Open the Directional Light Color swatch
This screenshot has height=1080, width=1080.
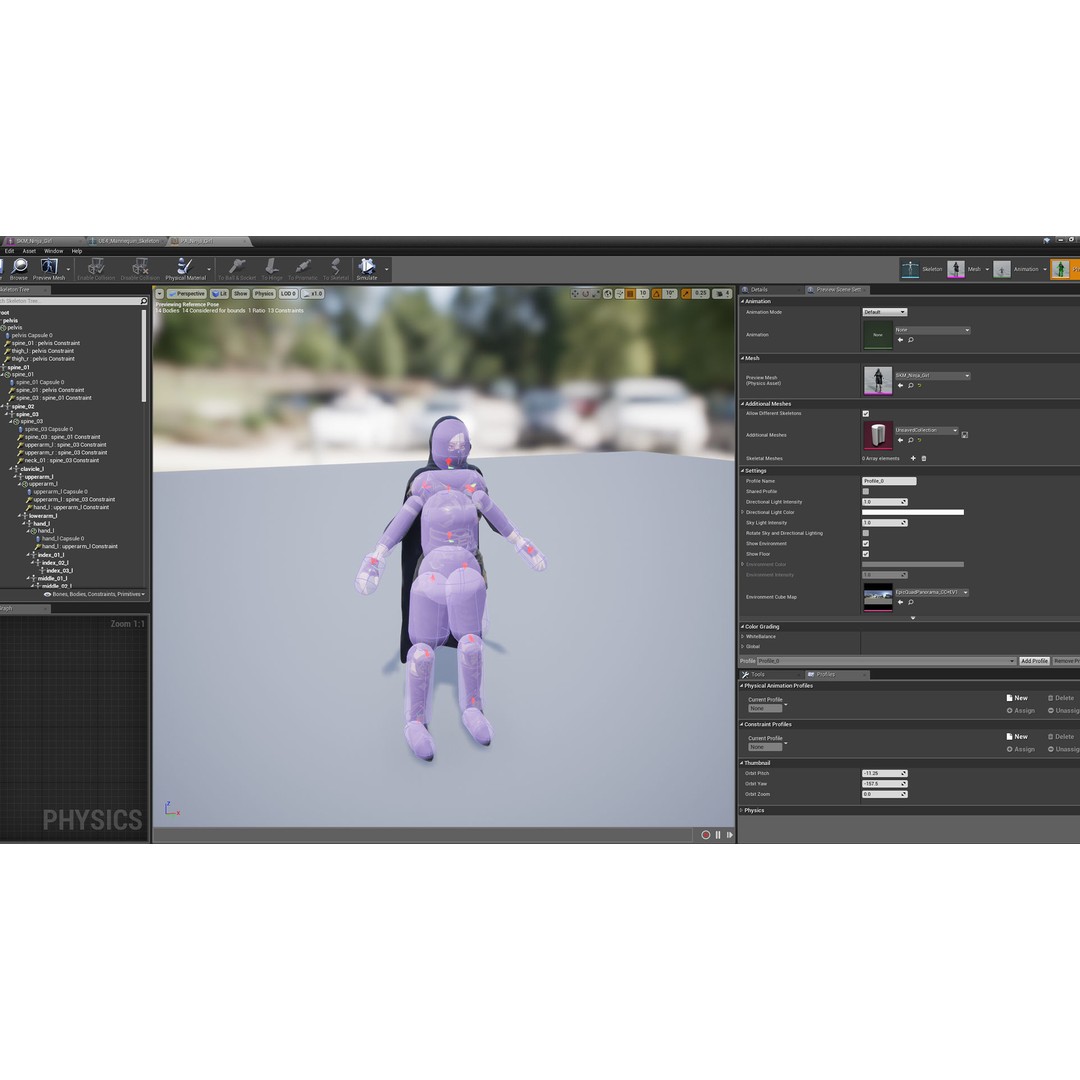pos(913,512)
